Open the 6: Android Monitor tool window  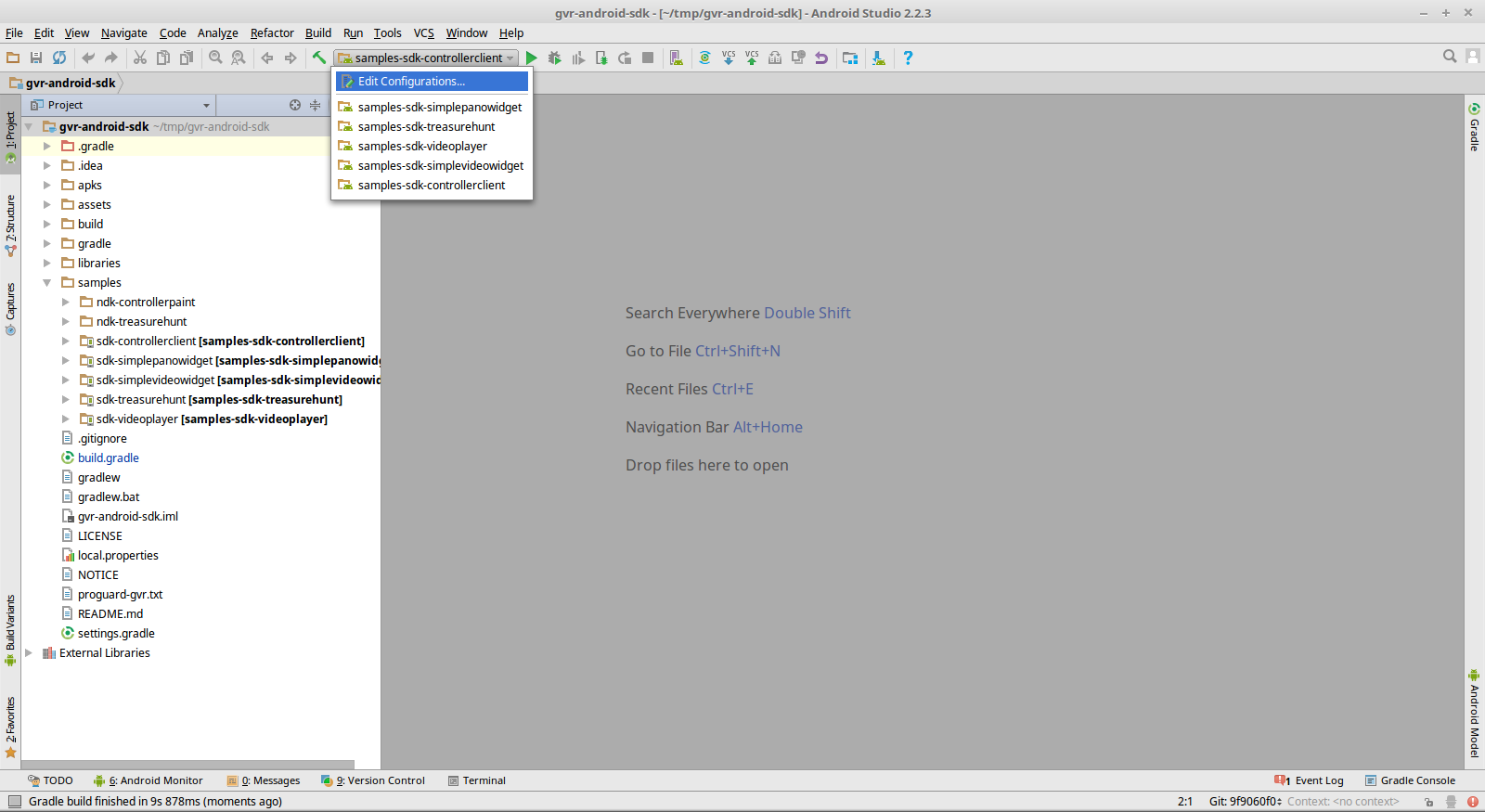coord(148,780)
